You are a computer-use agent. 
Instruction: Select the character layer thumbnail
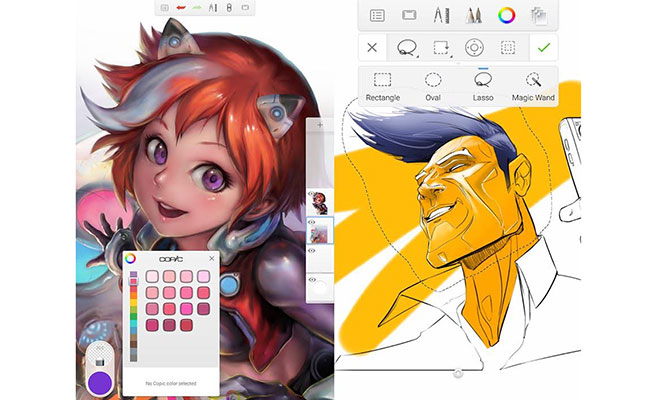click(x=320, y=203)
